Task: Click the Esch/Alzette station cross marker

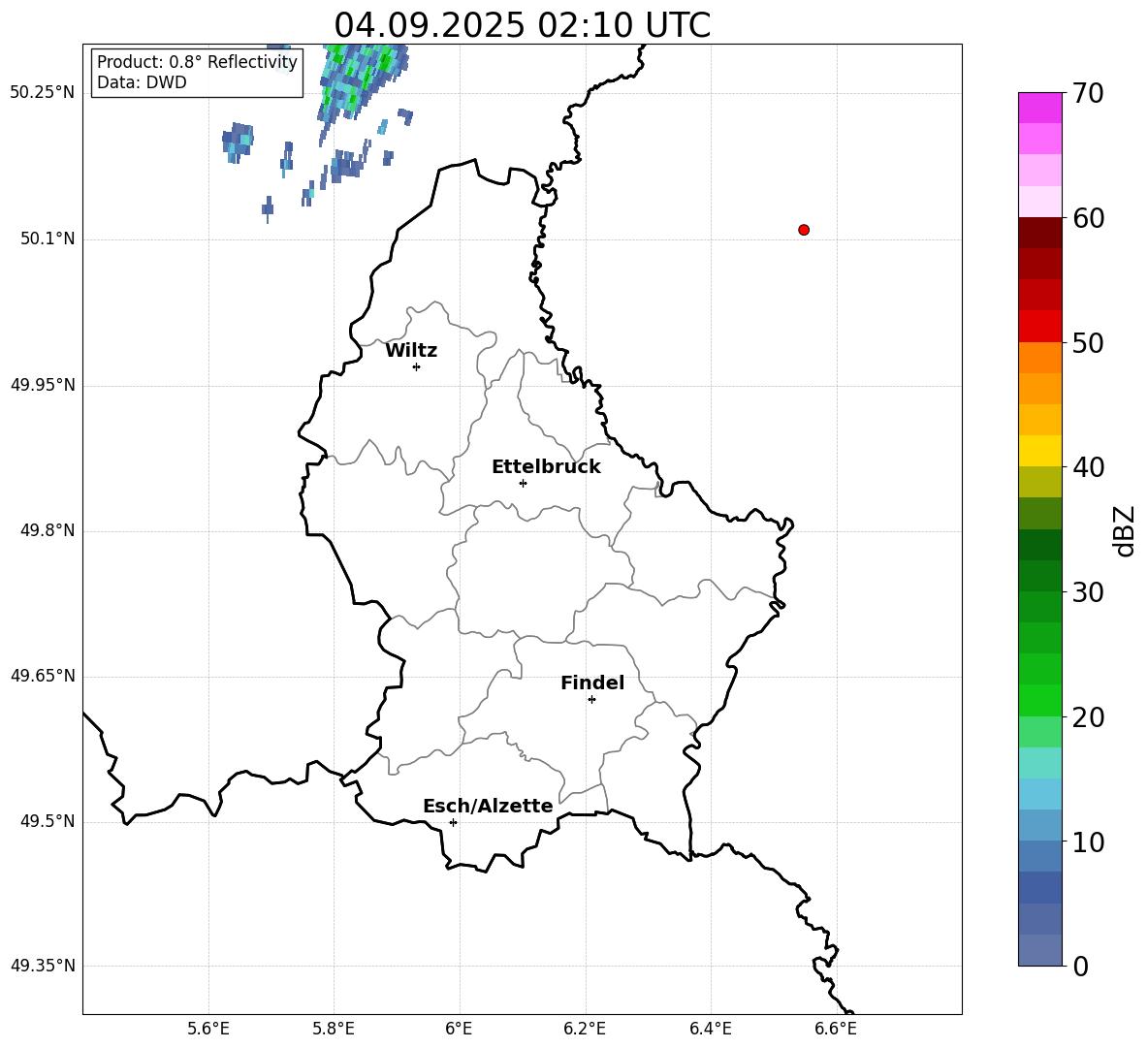Action: [x=453, y=822]
